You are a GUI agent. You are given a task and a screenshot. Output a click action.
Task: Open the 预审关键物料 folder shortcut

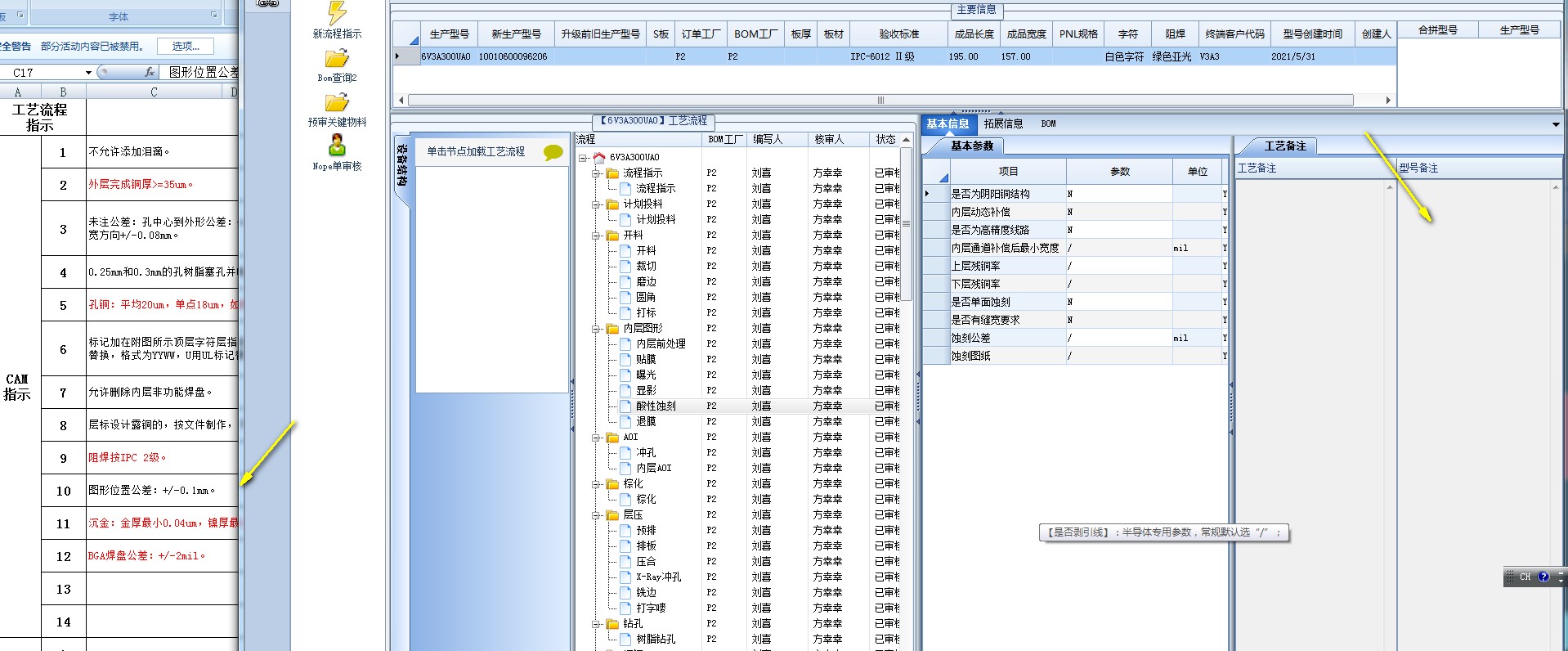click(337, 103)
